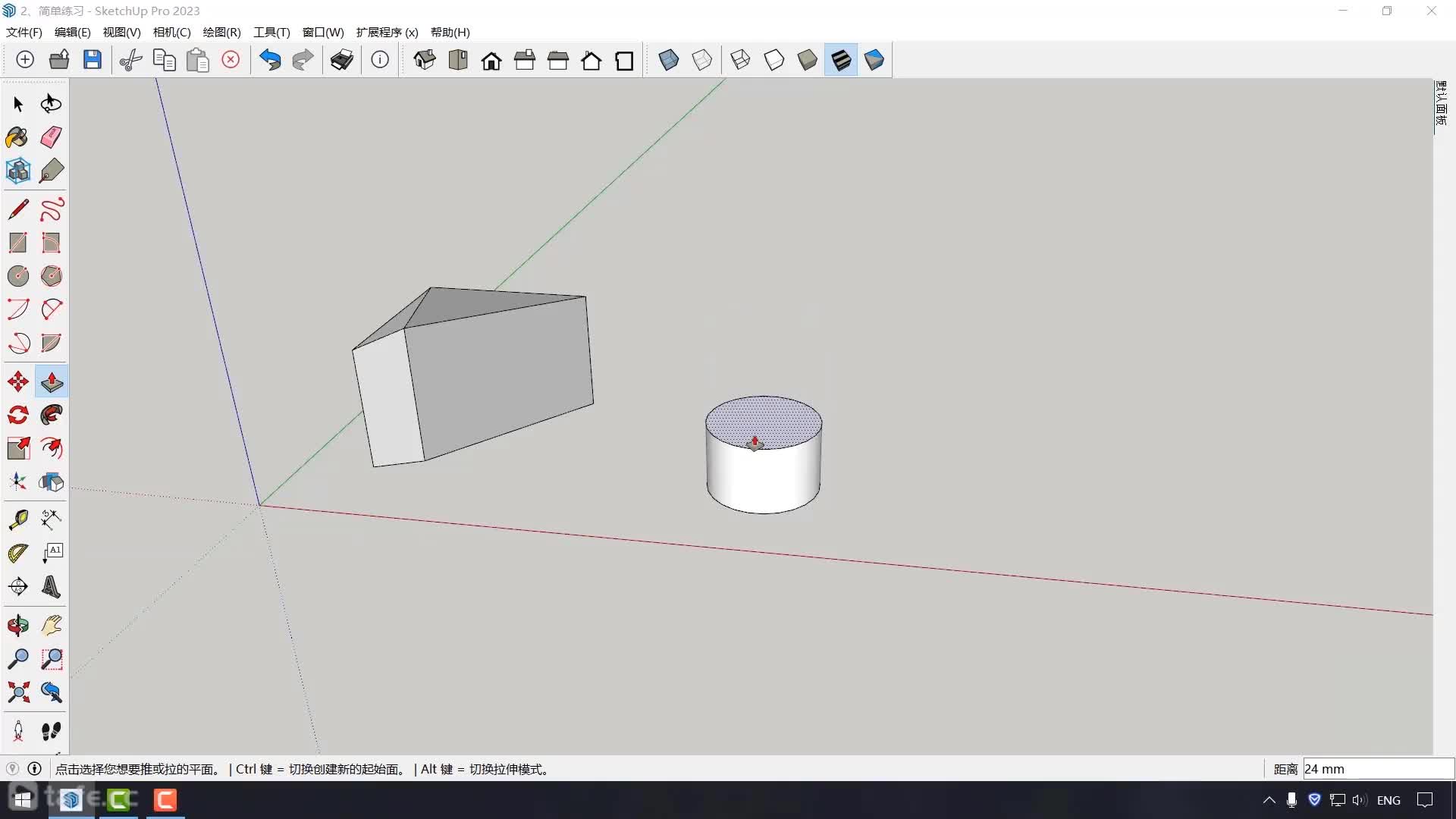1456x819 pixels.
Task: Activate the Line pencil tool
Action: coord(18,209)
